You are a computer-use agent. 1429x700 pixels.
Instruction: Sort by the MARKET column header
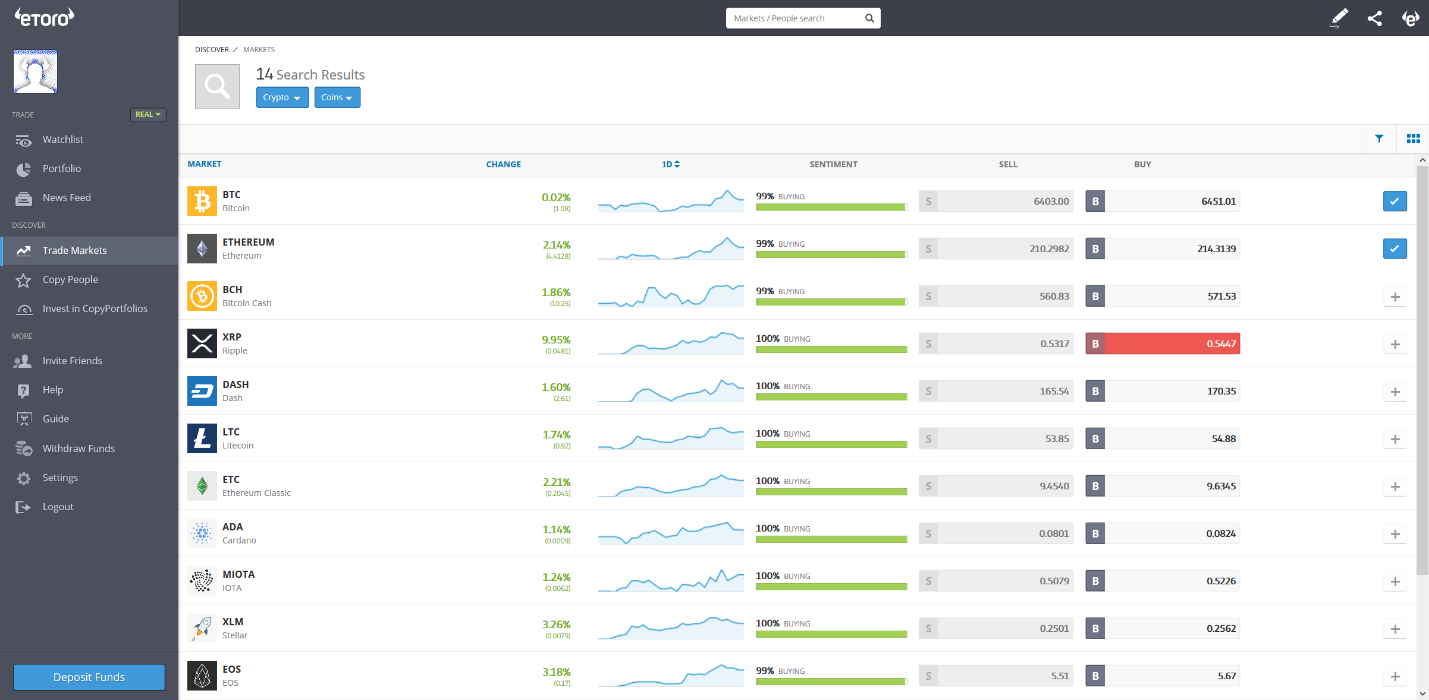tap(204, 164)
